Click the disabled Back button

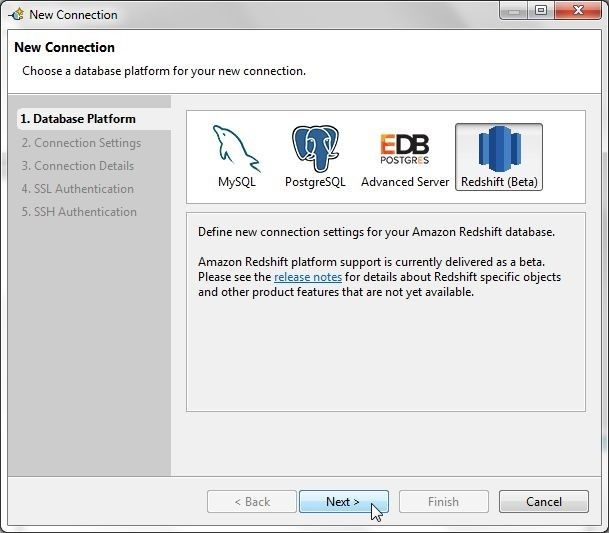252,502
